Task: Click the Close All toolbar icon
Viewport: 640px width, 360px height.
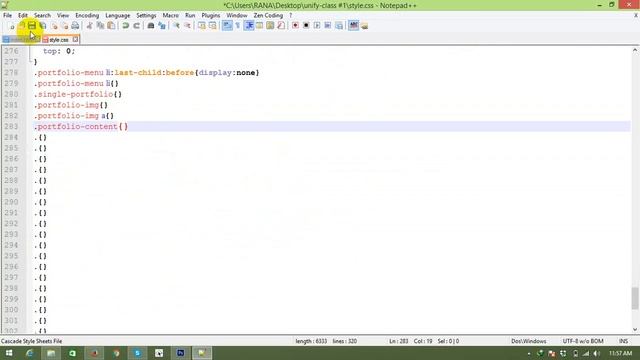Action: click(x=64, y=26)
